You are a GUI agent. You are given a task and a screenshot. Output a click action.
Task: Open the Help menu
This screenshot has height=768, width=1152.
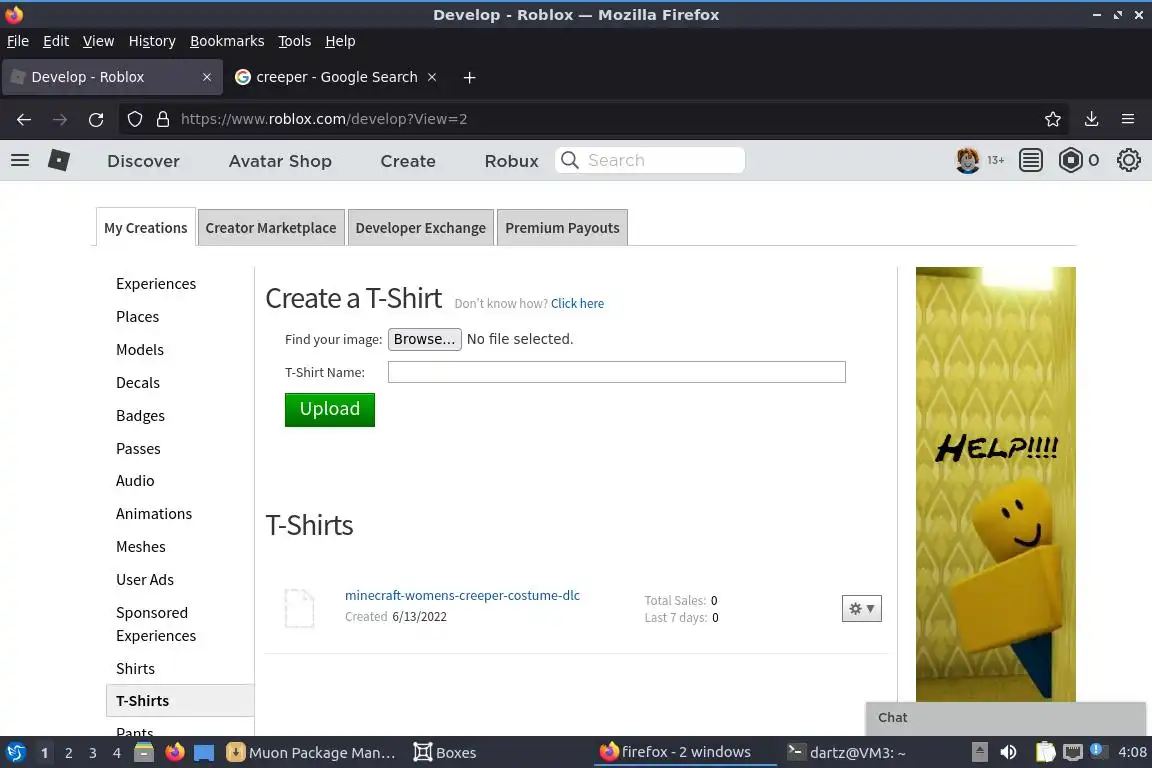tap(340, 41)
